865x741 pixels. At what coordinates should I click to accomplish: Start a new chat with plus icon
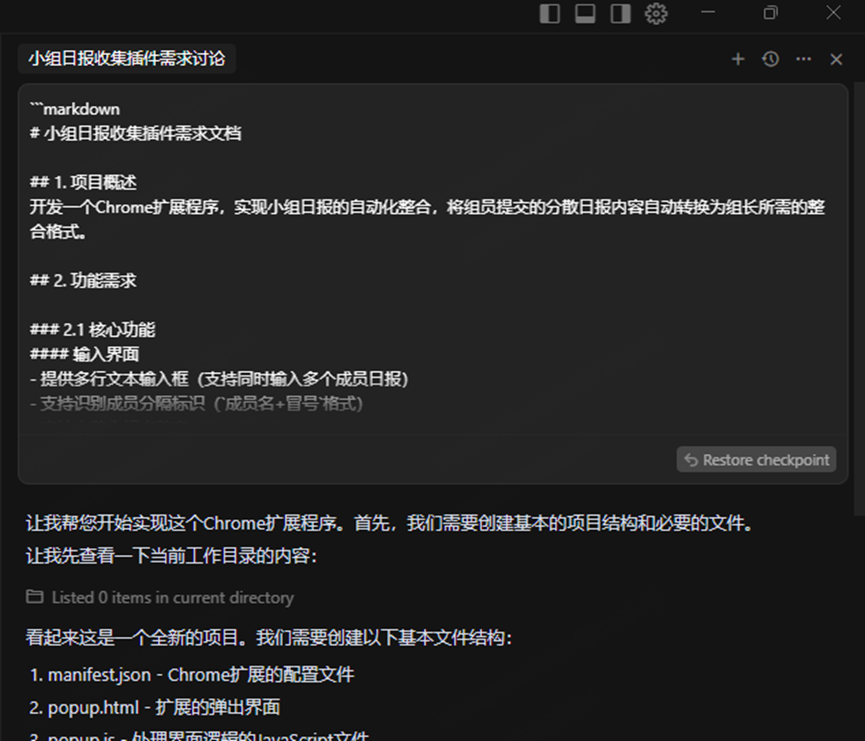[738, 59]
